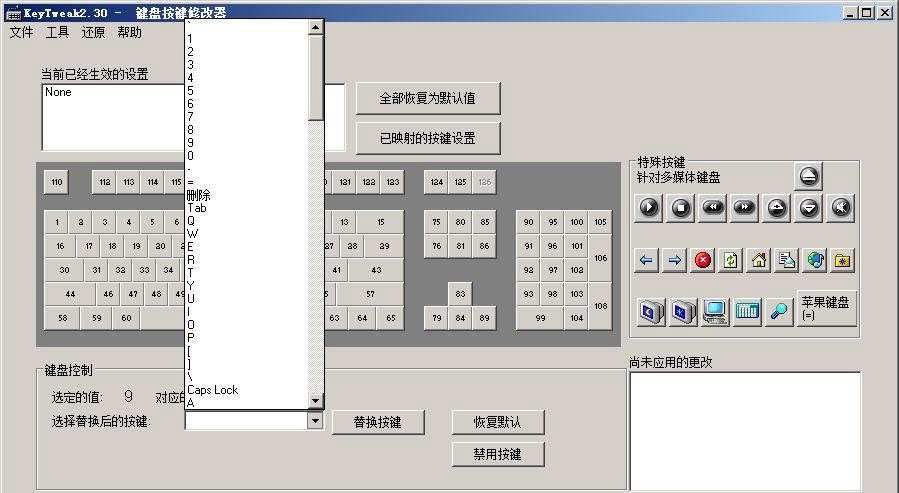Click key 110 on the keyboard map

[x=56, y=182]
